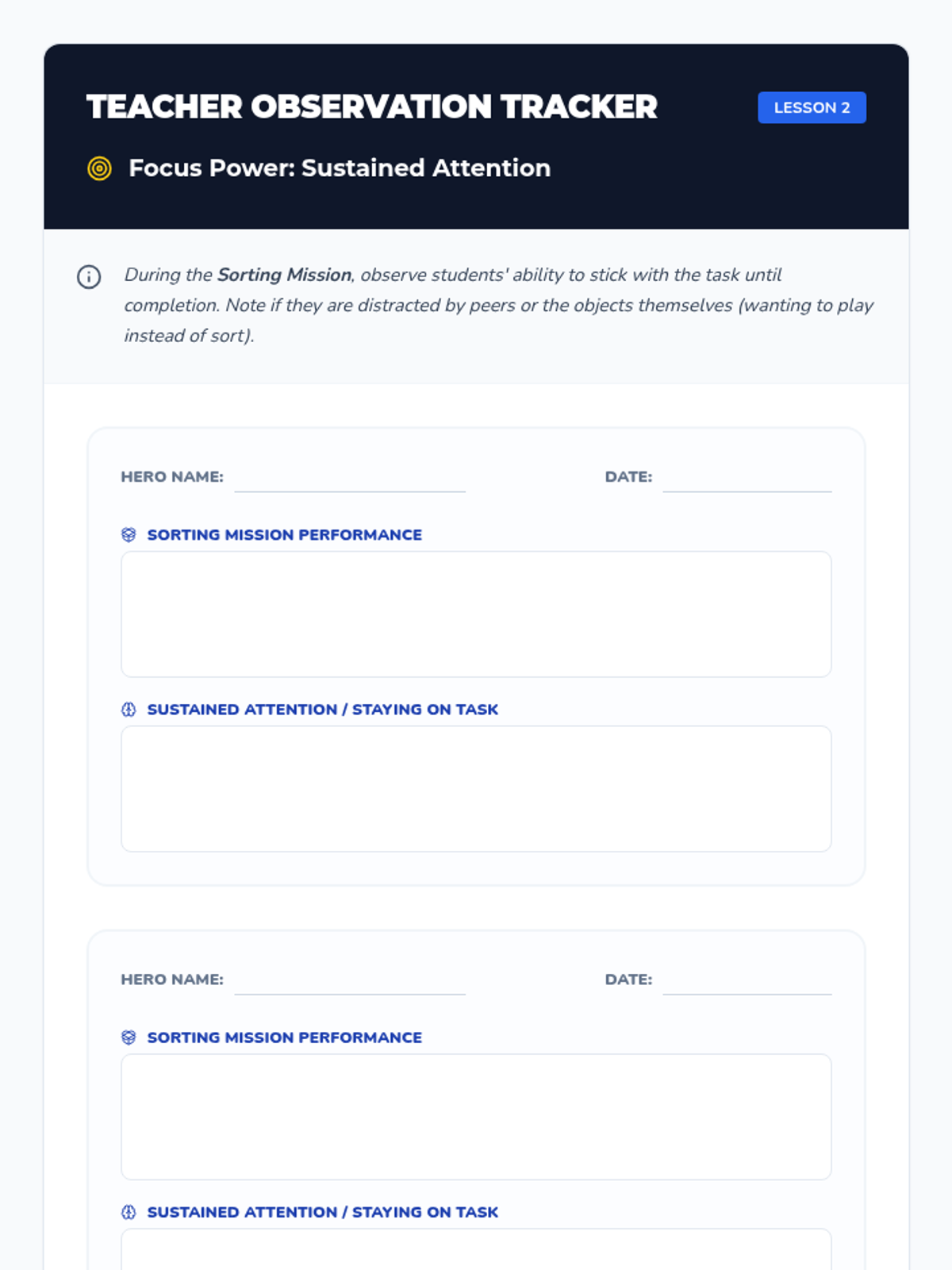
Task: Click the first card's Sustained Attention brain icon
Action: (x=129, y=710)
